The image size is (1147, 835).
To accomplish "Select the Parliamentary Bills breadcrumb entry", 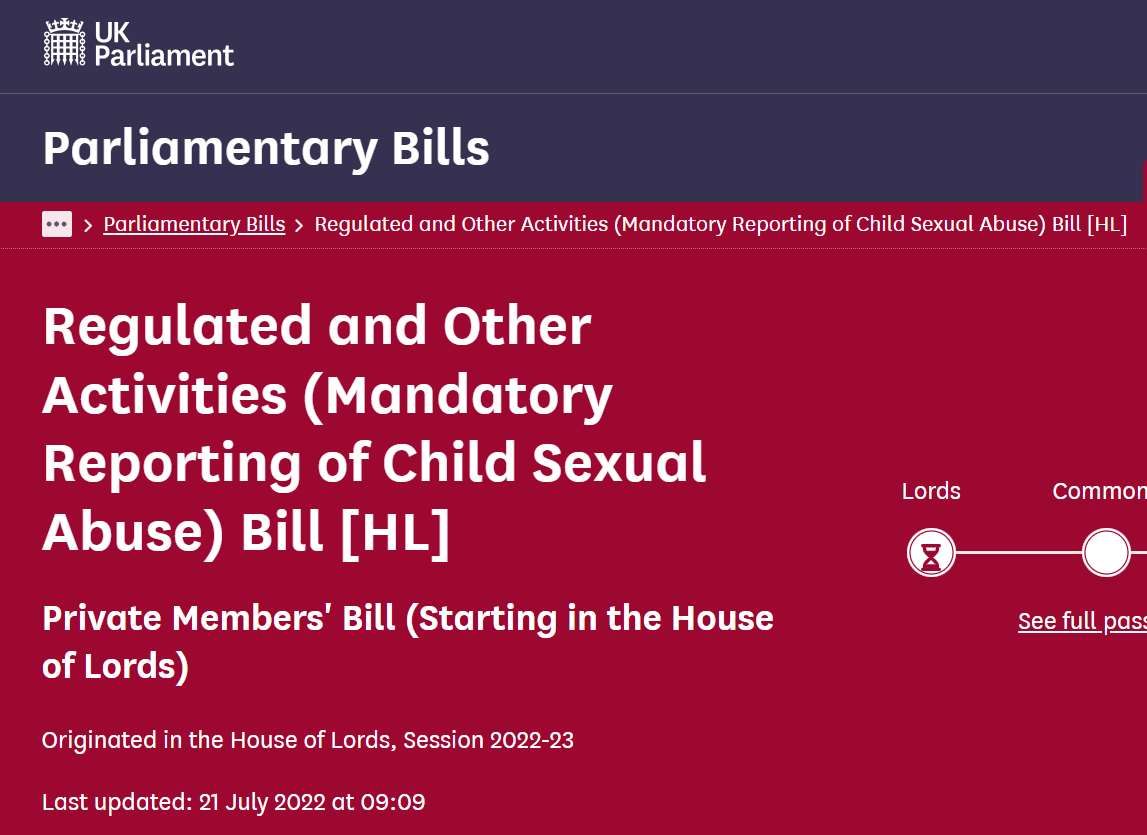I will pyautogui.click(x=194, y=223).
